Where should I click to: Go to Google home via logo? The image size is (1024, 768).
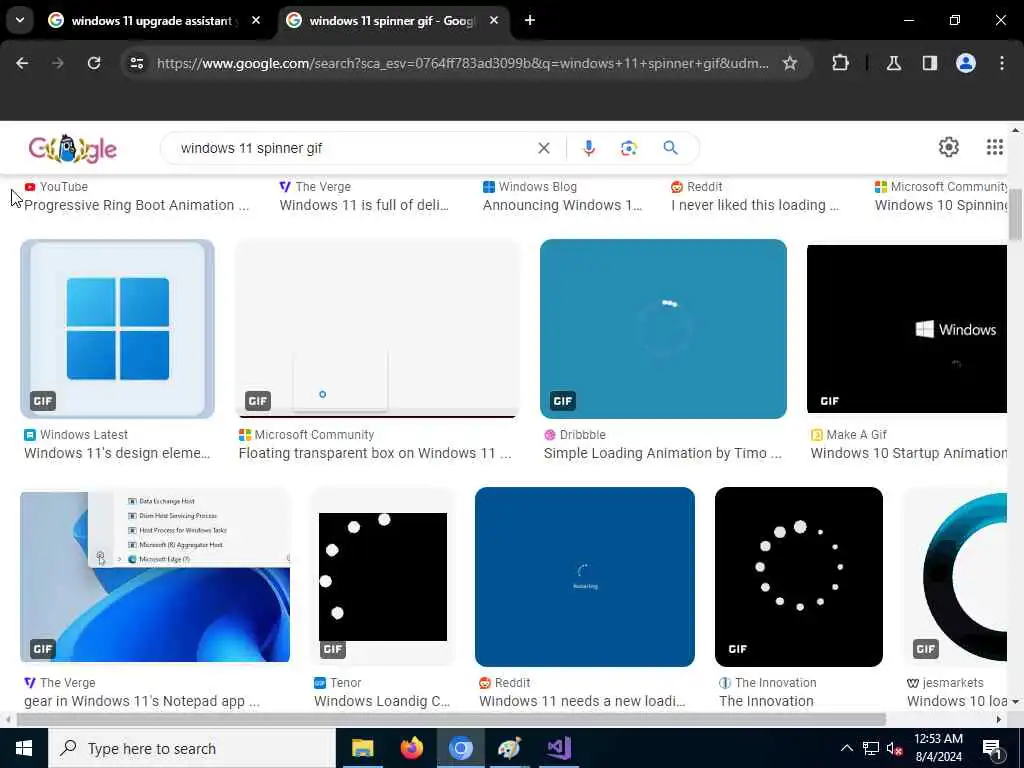72,149
